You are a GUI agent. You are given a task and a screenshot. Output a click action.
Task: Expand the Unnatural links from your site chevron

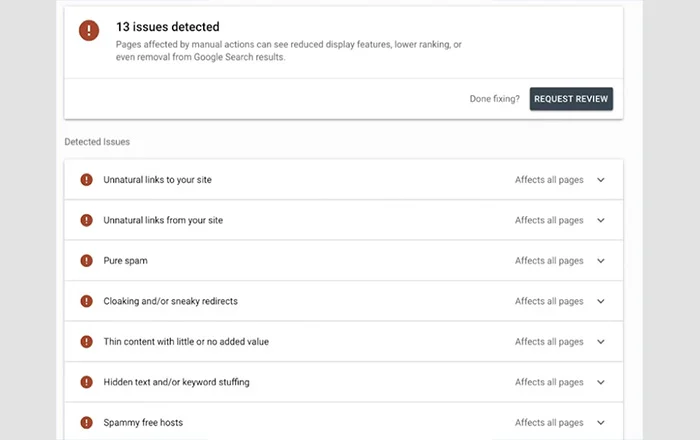coord(601,220)
